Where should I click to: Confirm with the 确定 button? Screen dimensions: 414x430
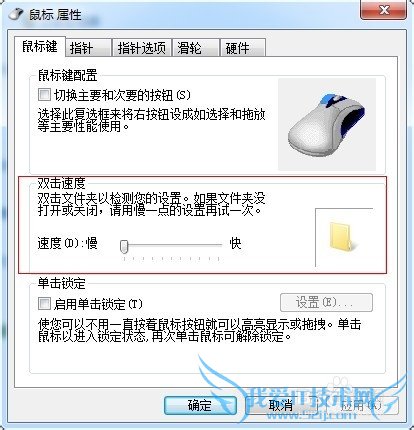tap(200, 405)
